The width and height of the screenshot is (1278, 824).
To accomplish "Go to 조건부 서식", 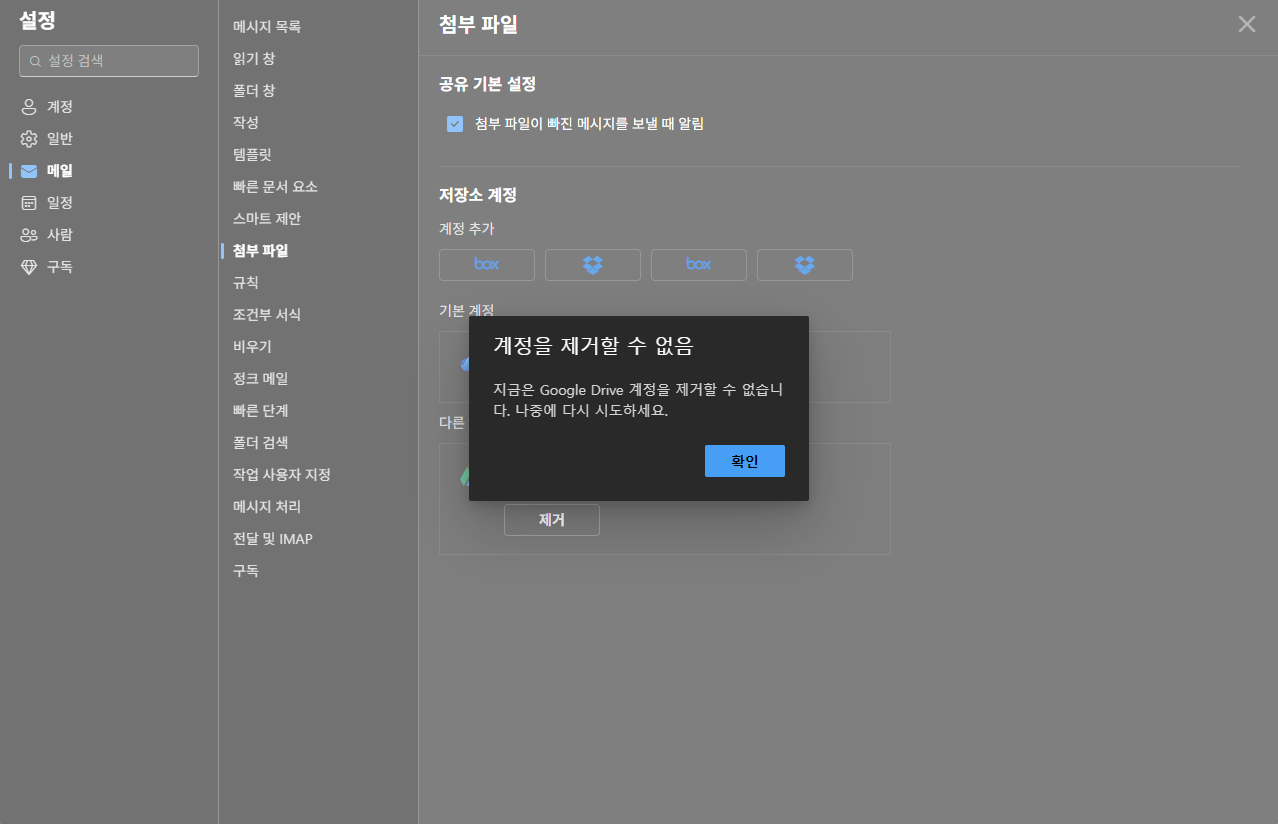I will click(x=267, y=314).
